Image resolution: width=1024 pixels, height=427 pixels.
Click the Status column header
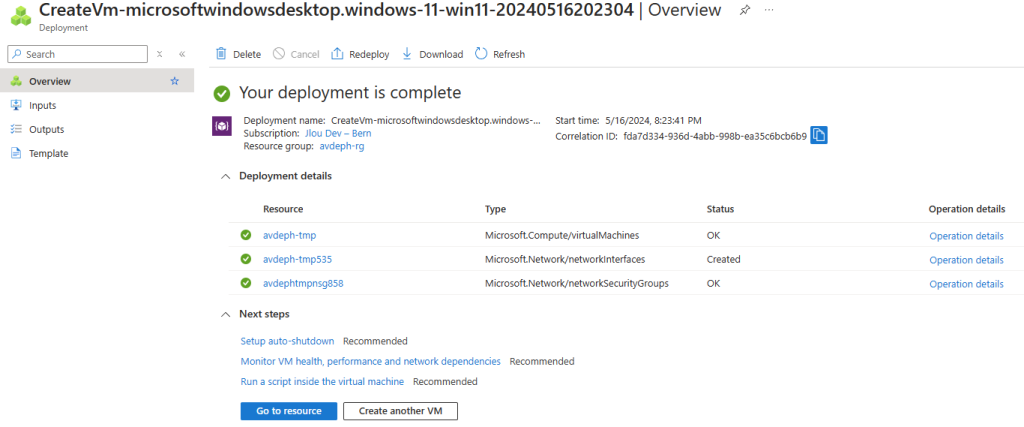(x=720, y=209)
